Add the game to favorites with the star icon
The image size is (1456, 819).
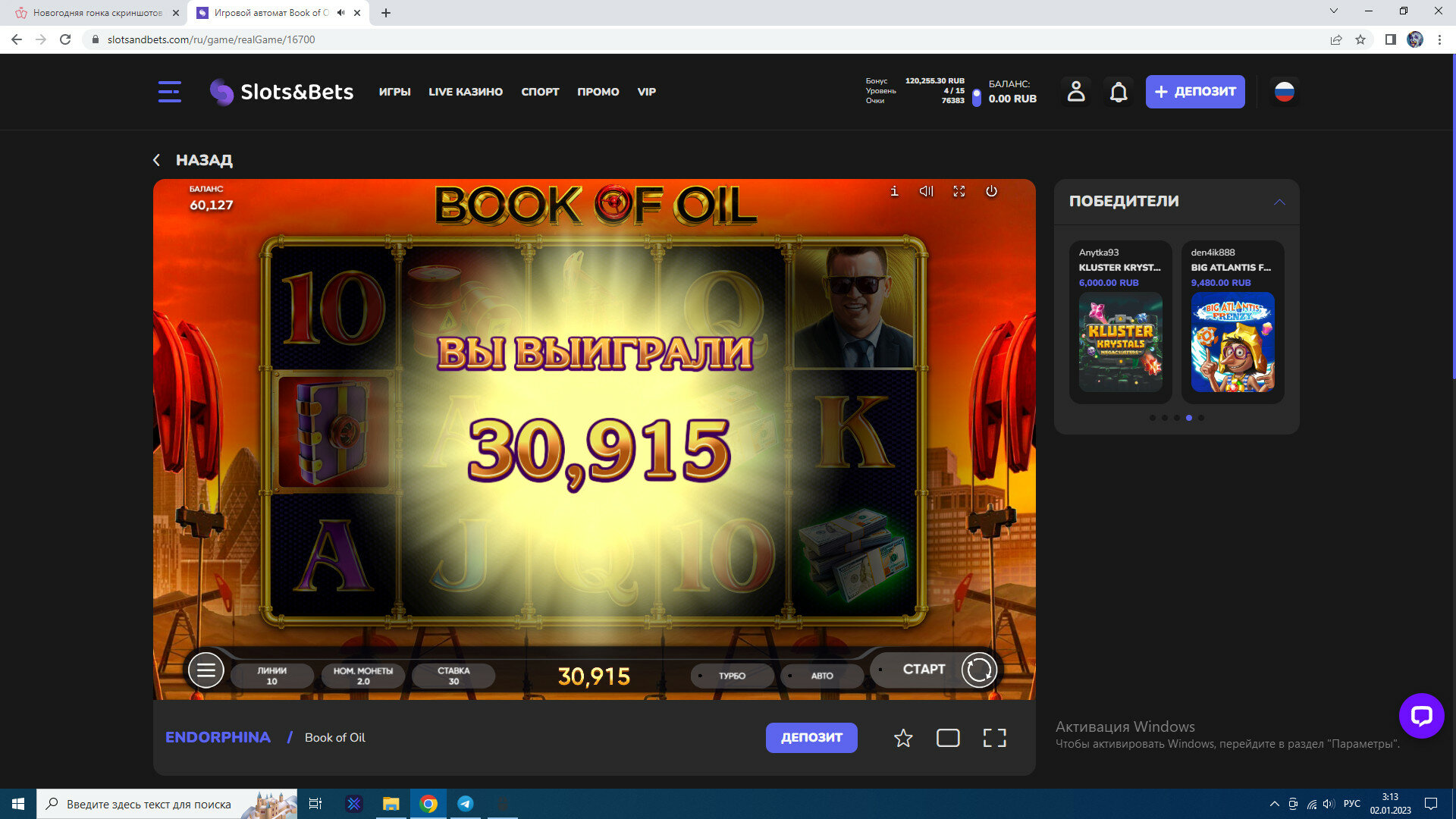pos(902,738)
